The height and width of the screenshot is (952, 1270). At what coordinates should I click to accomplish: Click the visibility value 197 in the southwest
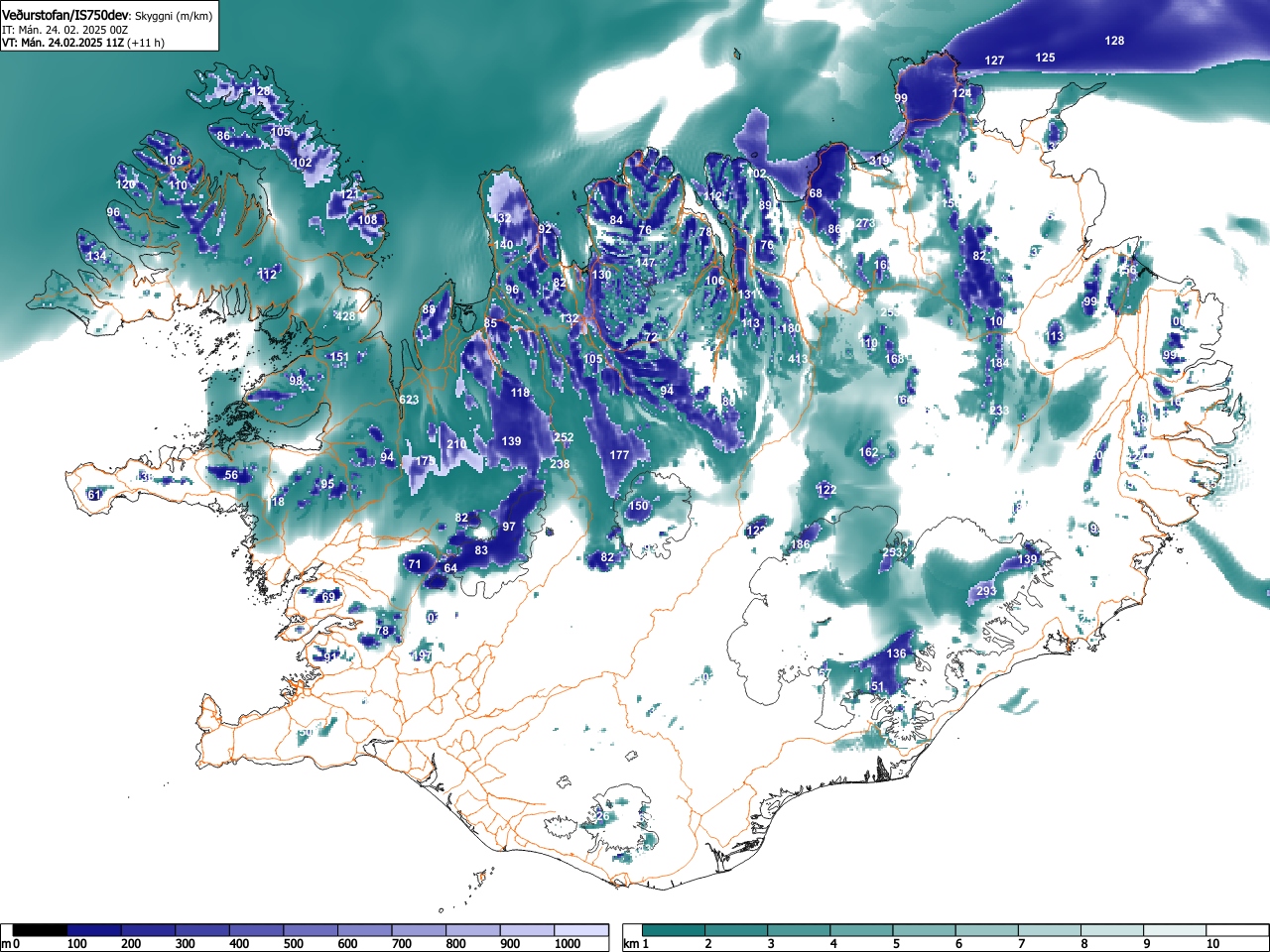pos(422,656)
